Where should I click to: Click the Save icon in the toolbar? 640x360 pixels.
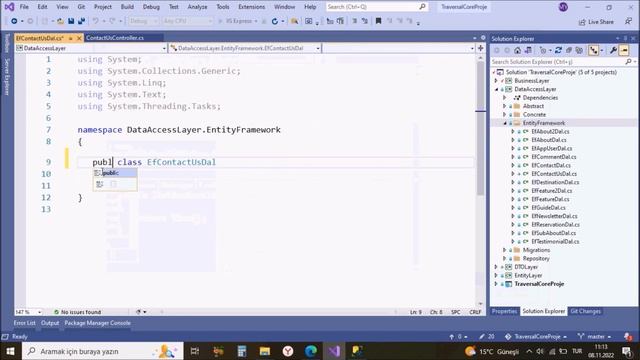(x=71, y=21)
